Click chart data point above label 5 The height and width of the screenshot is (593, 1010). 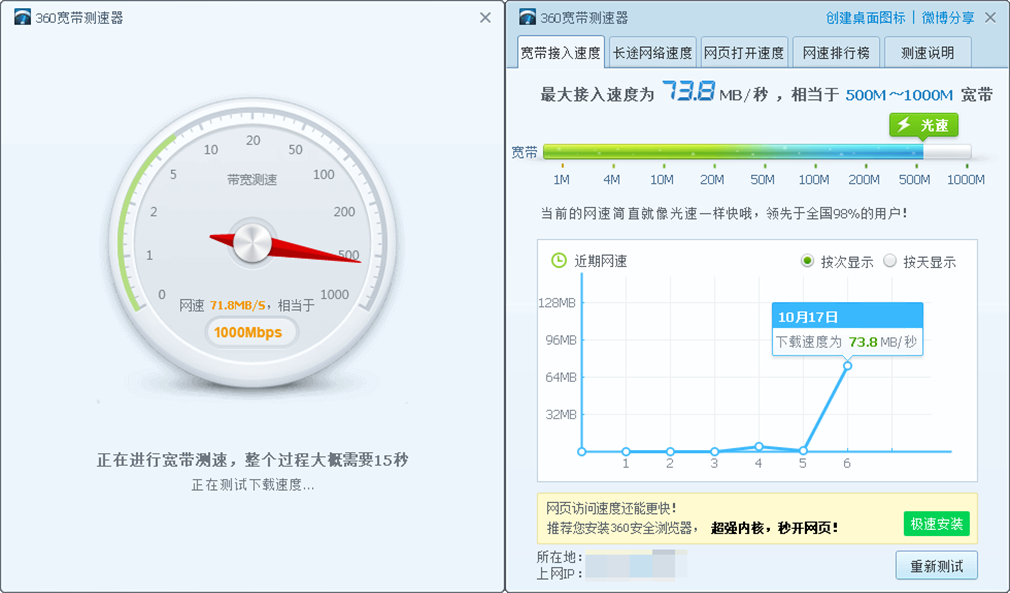point(803,451)
